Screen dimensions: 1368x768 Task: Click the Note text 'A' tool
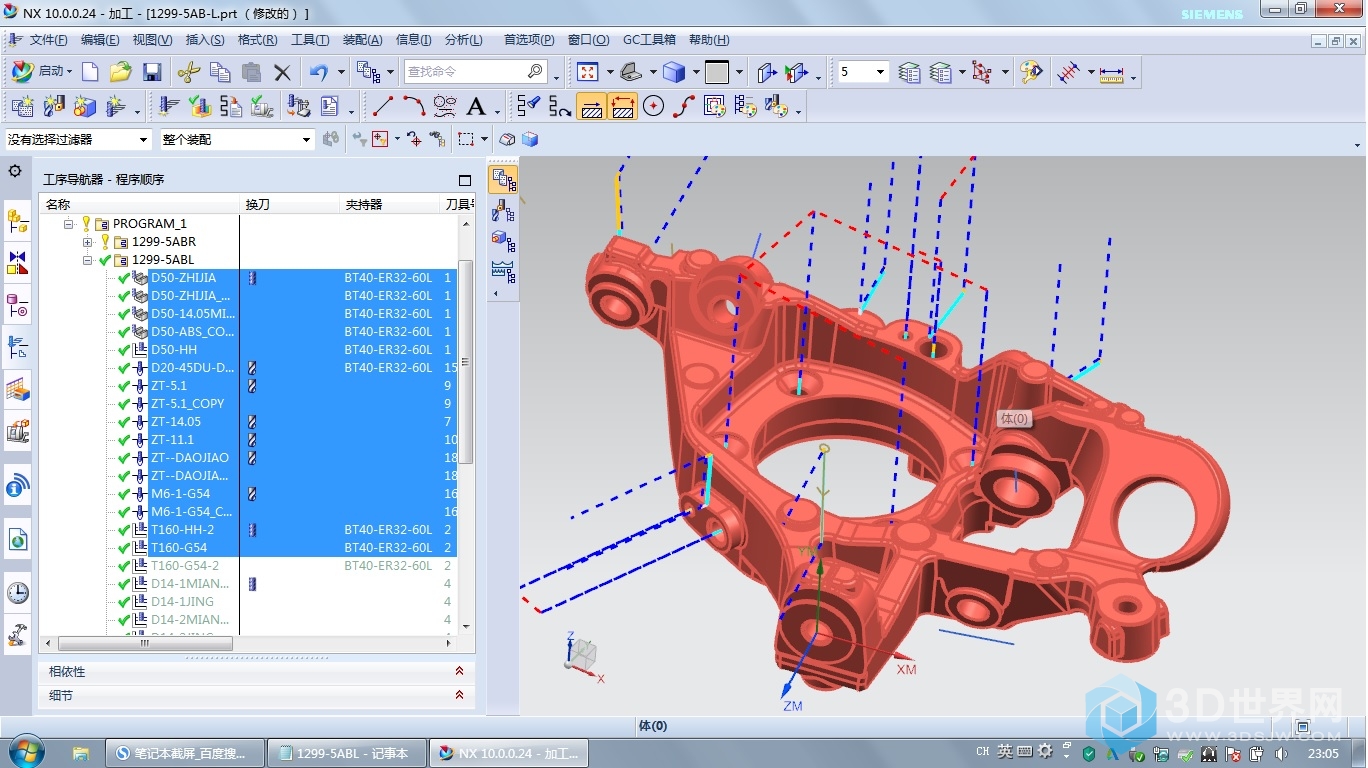click(x=476, y=106)
